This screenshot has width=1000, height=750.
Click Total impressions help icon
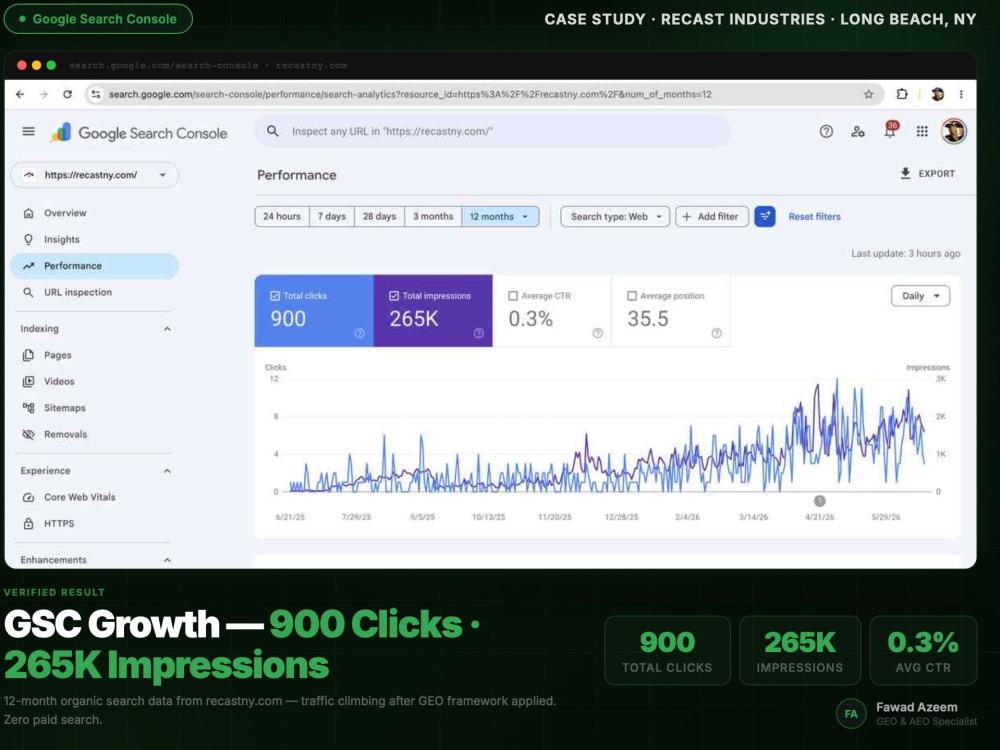point(478,333)
